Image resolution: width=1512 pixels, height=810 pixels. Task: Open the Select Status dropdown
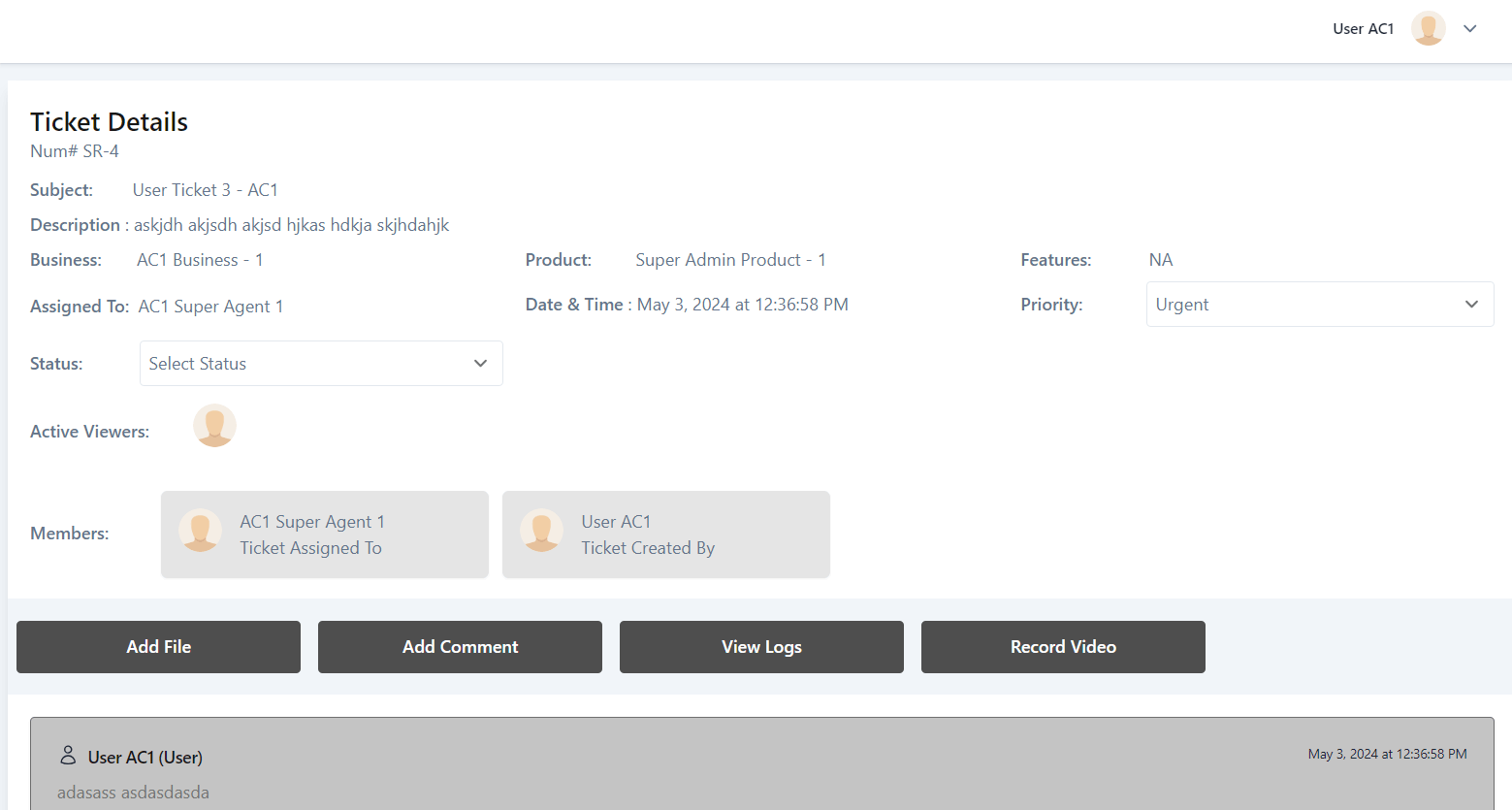tap(321, 364)
